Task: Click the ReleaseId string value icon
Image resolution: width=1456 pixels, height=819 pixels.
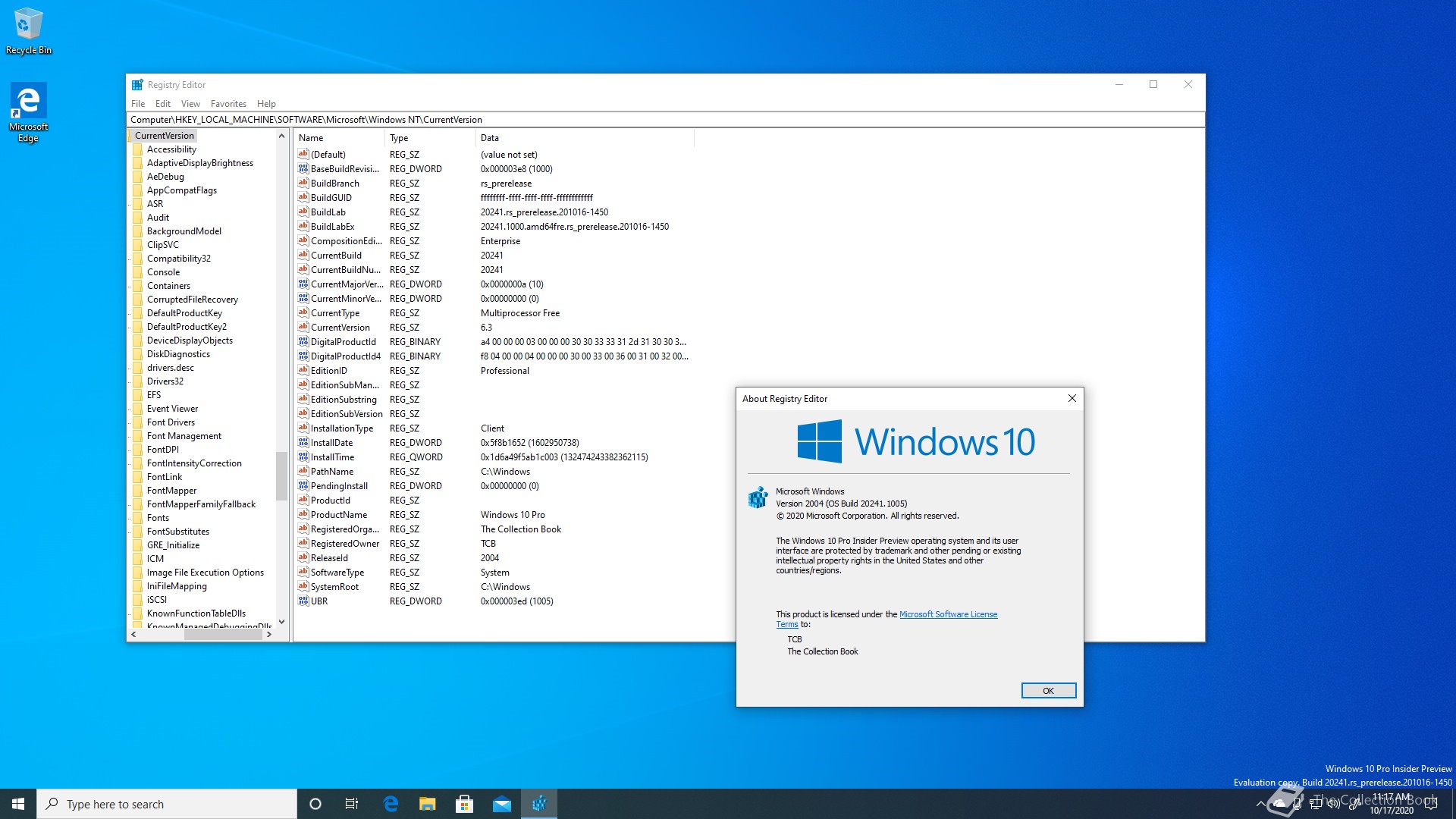Action: click(303, 557)
